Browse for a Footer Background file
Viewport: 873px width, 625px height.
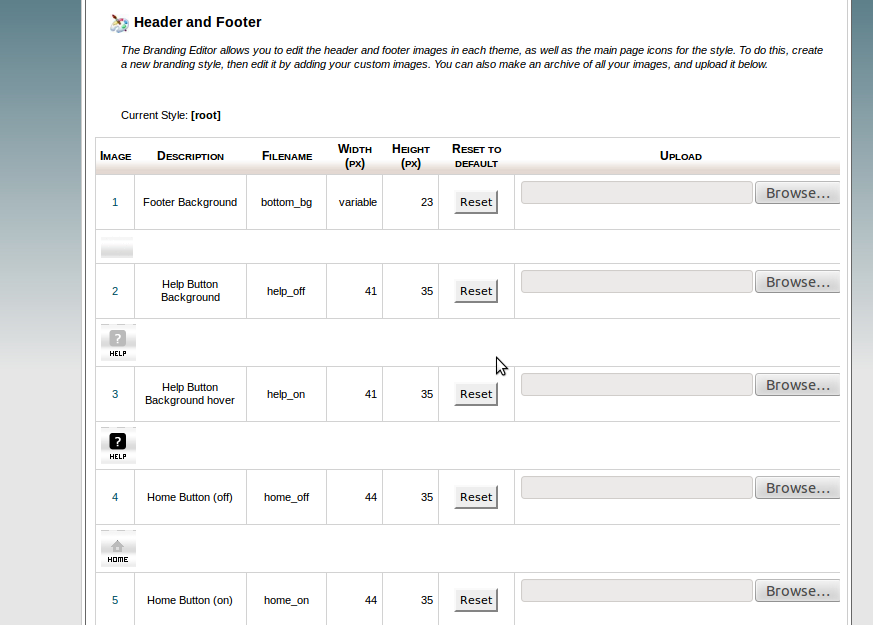click(x=797, y=193)
